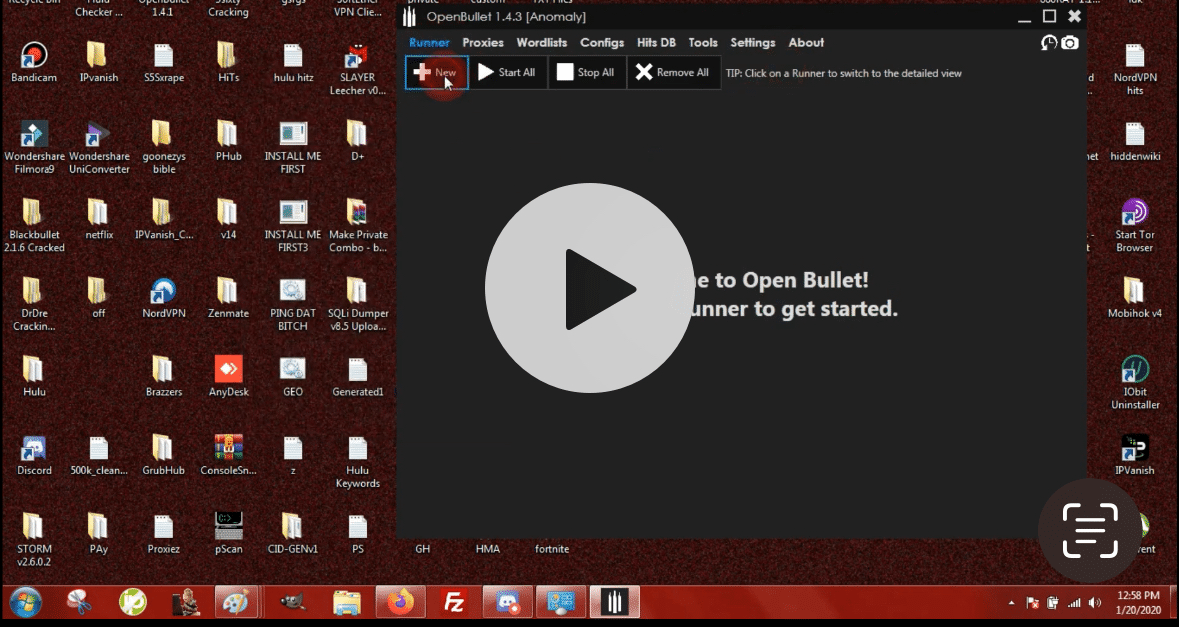Click the OpenBullet 1.4.3 title bar text
Screen dimensions: 1179x627
click(506, 17)
